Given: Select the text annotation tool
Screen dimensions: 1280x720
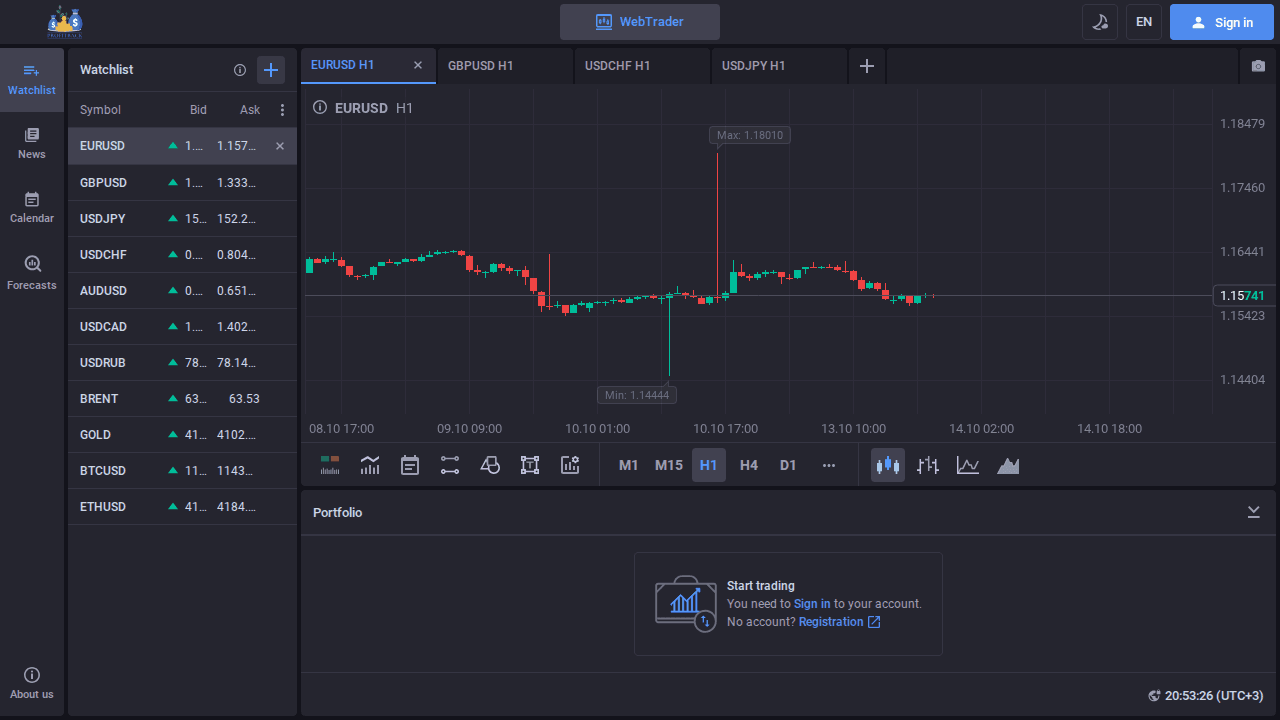Looking at the screenshot, I should point(530,465).
